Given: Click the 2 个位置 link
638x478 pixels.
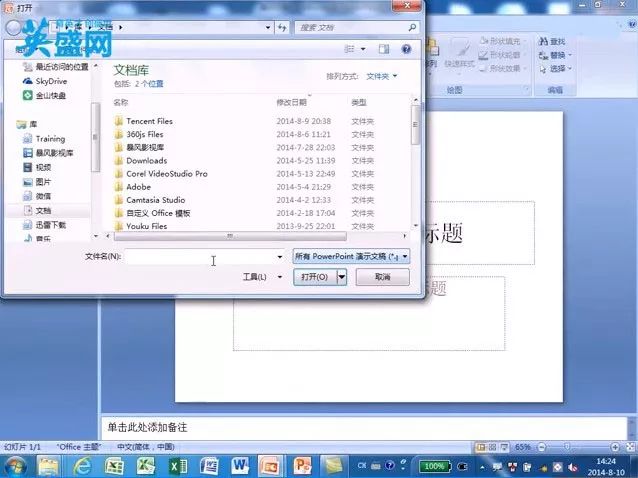Looking at the screenshot, I should (x=149, y=83).
